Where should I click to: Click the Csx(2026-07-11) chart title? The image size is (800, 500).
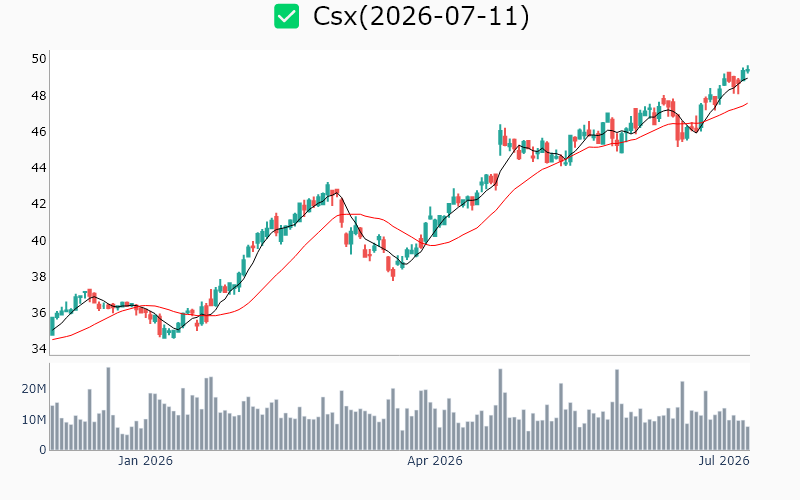421,16
